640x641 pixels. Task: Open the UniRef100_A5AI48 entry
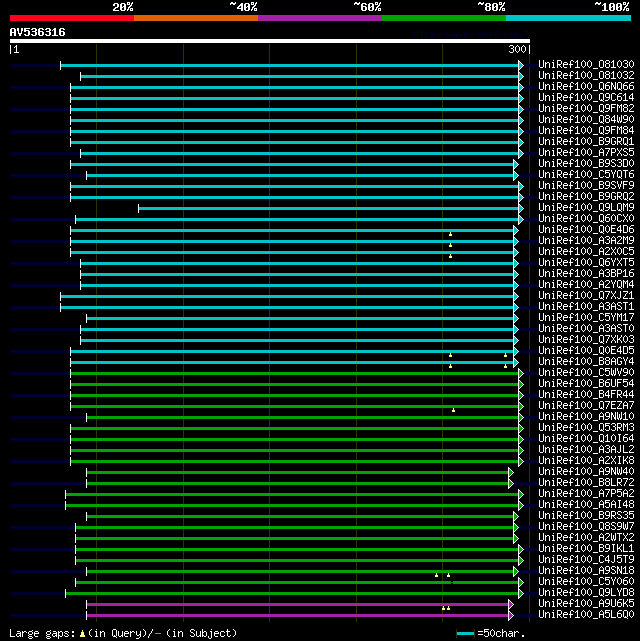pos(586,505)
